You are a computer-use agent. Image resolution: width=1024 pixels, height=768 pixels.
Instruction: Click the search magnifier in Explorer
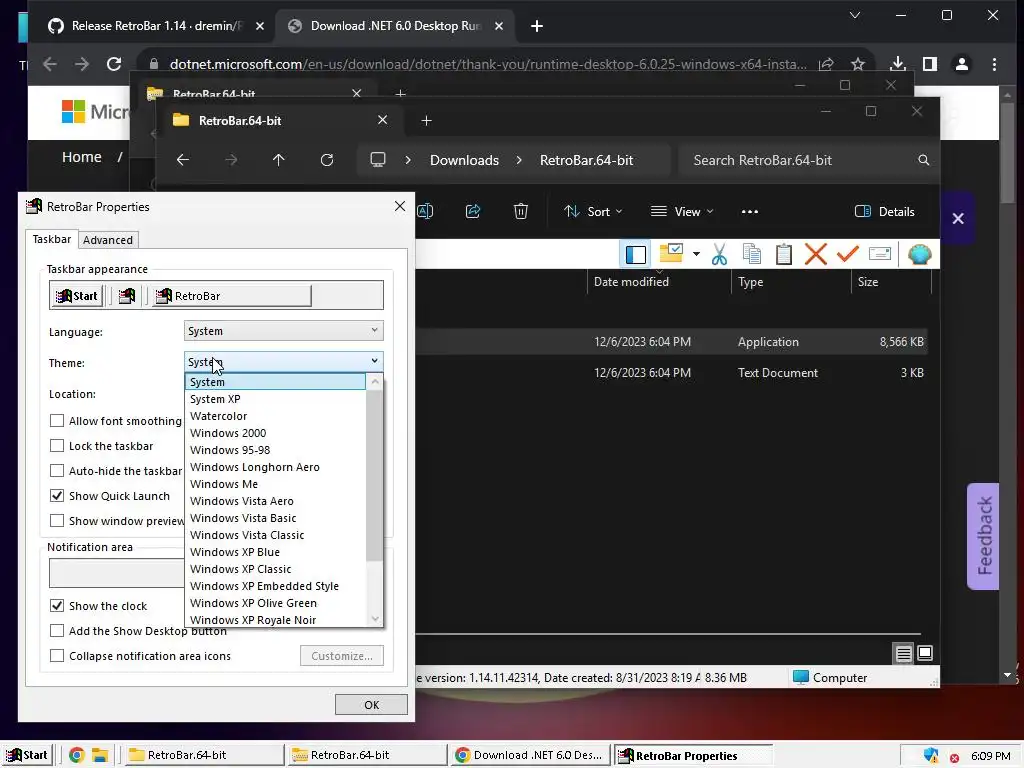[923, 160]
